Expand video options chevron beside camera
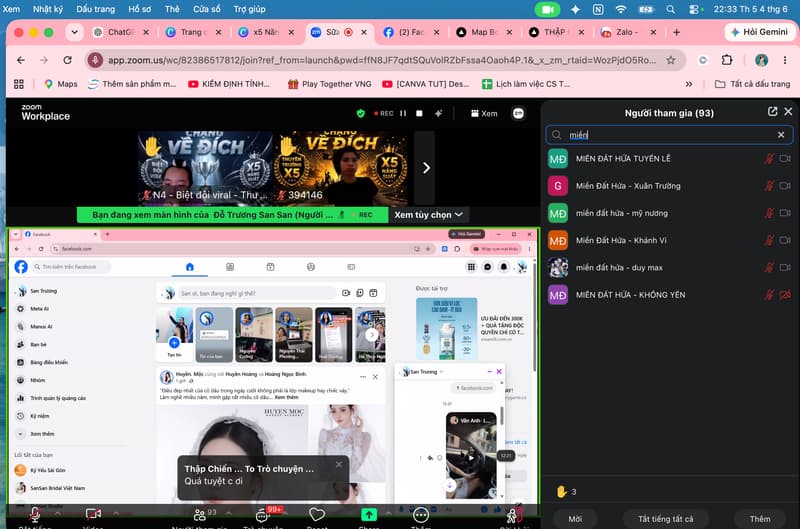Image resolution: width=800 pixels, height=529 pixels. 116,513
